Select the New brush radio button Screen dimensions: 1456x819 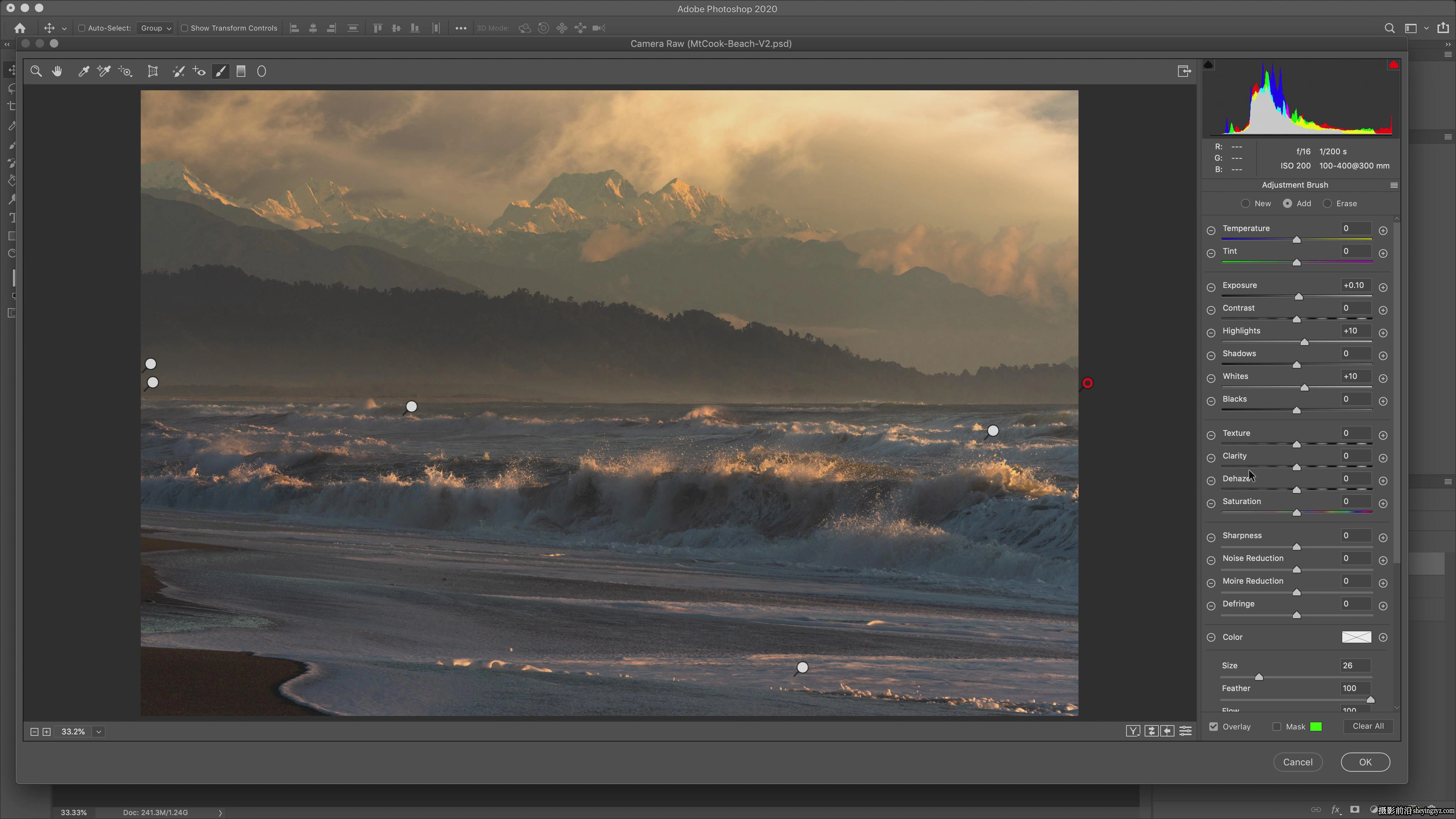(1245, 203)
